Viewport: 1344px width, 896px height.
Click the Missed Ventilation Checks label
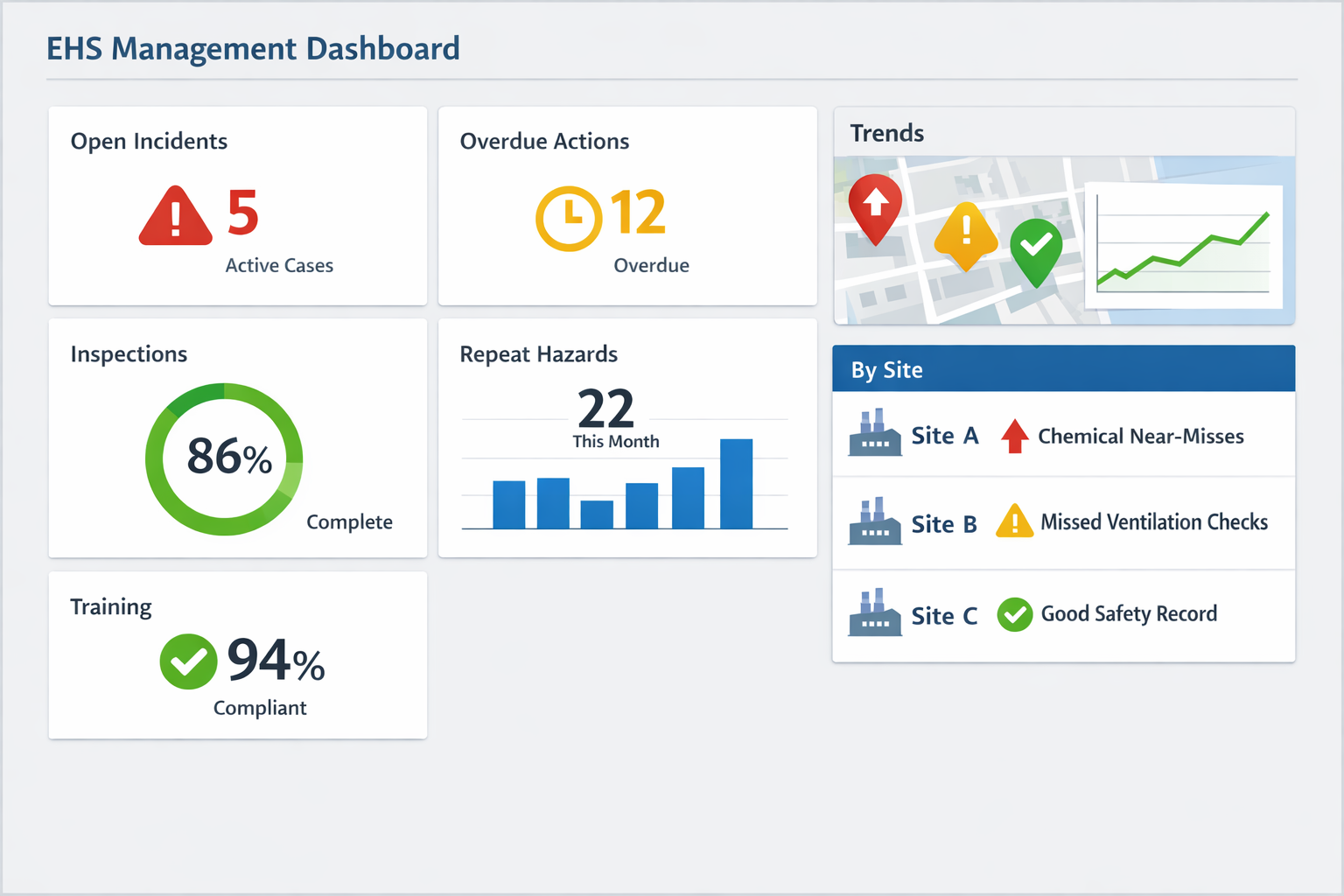(1154, 522)
